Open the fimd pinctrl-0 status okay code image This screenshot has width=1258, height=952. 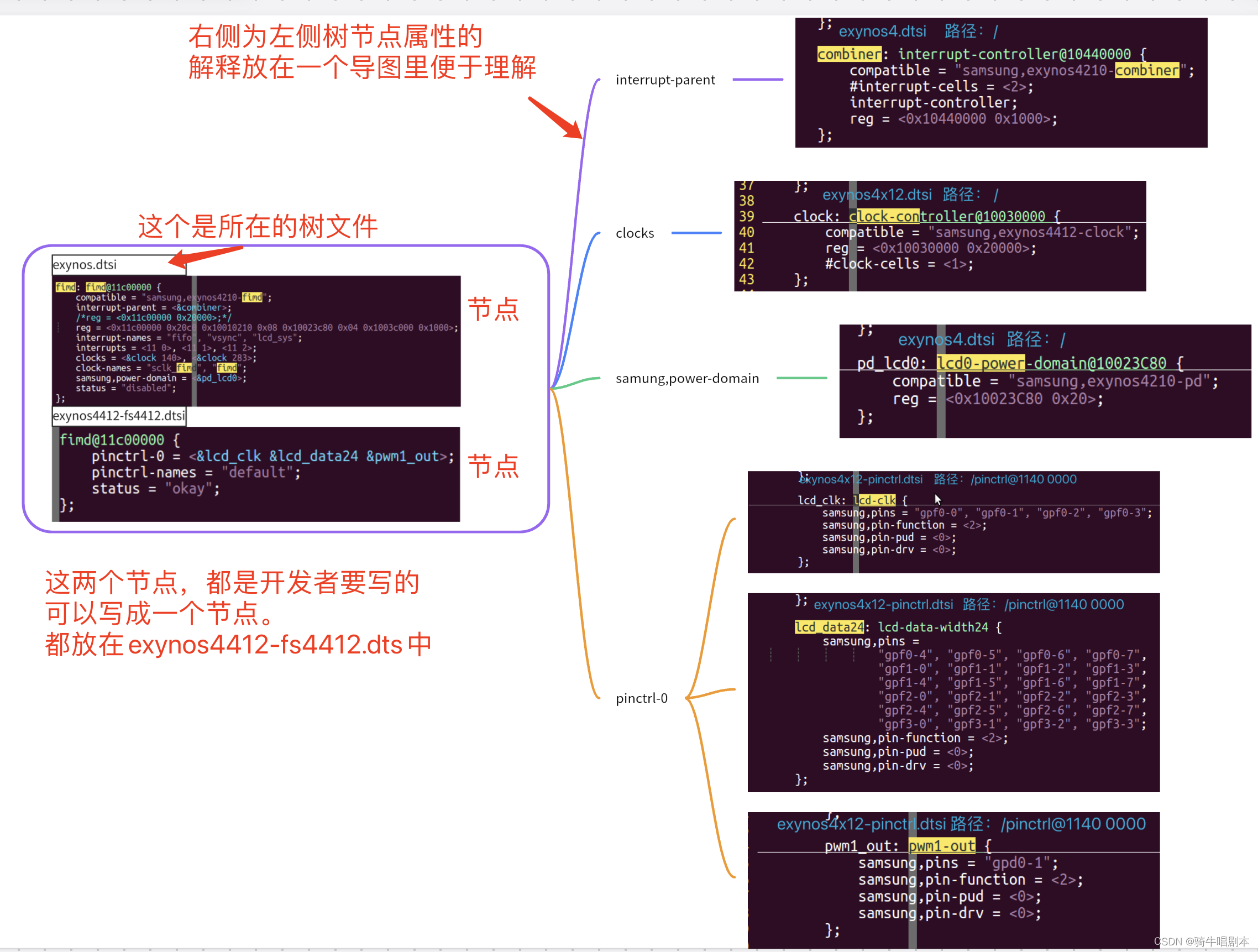[x=256, y=474]
